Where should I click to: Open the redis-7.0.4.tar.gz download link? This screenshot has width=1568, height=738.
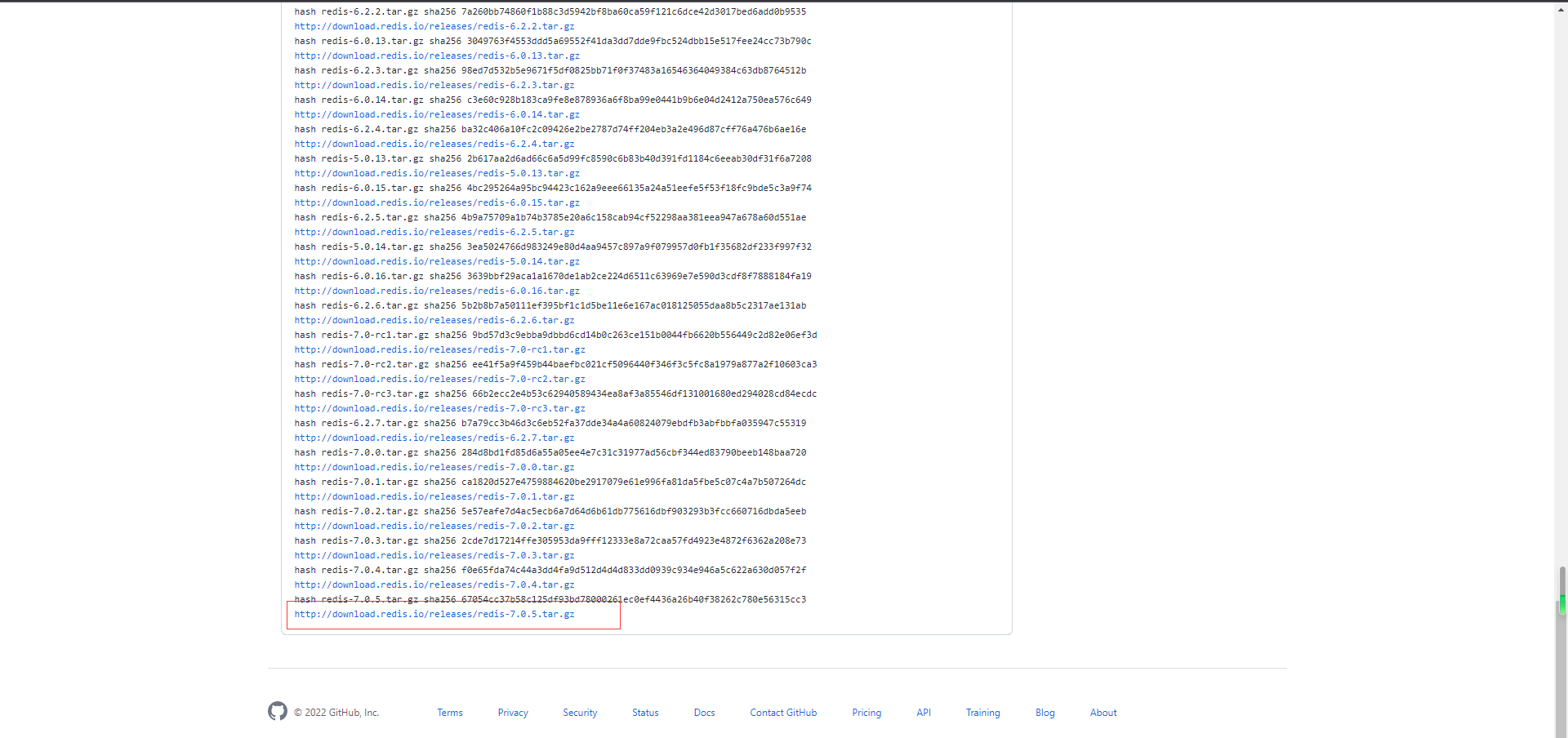pos(434,585)
